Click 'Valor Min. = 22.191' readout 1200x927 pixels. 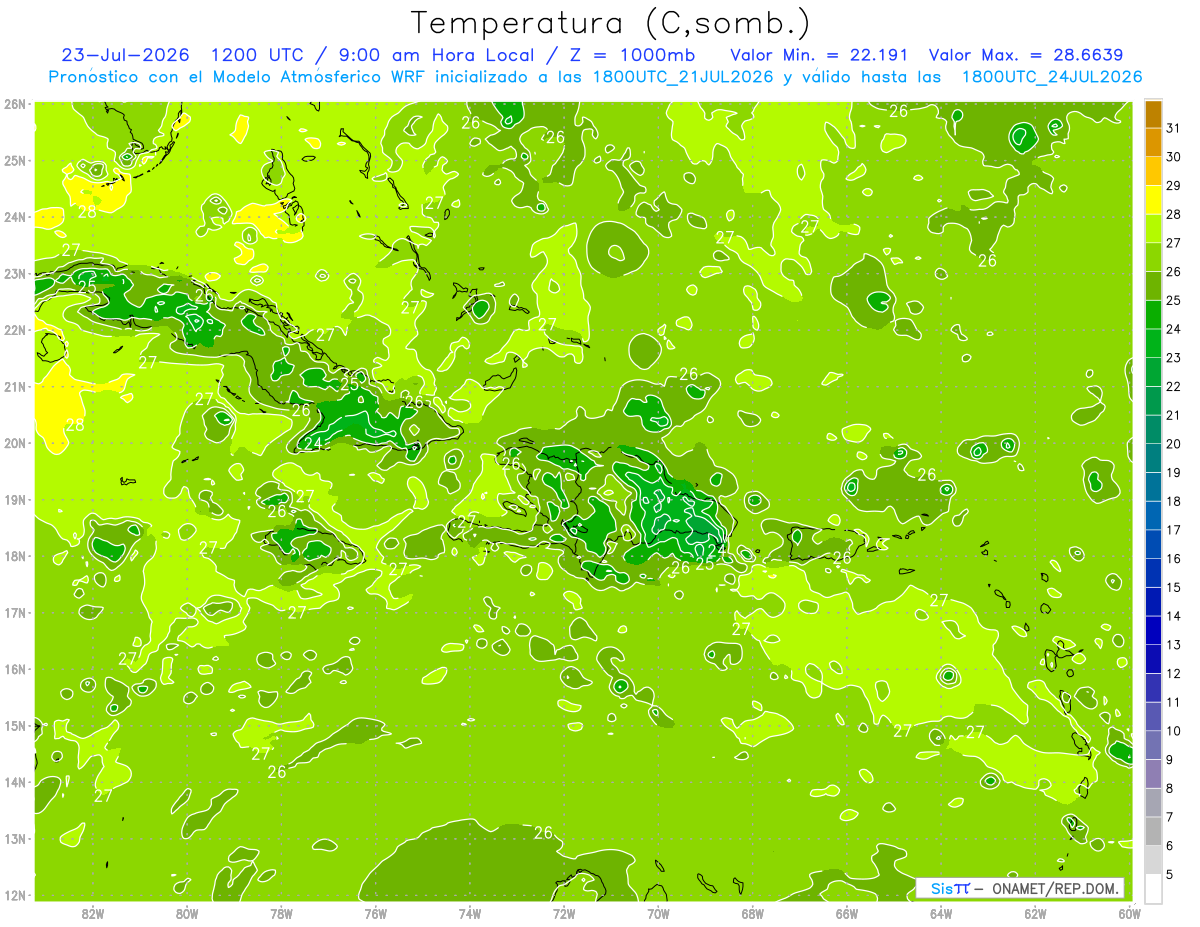(x=821, y=54)
